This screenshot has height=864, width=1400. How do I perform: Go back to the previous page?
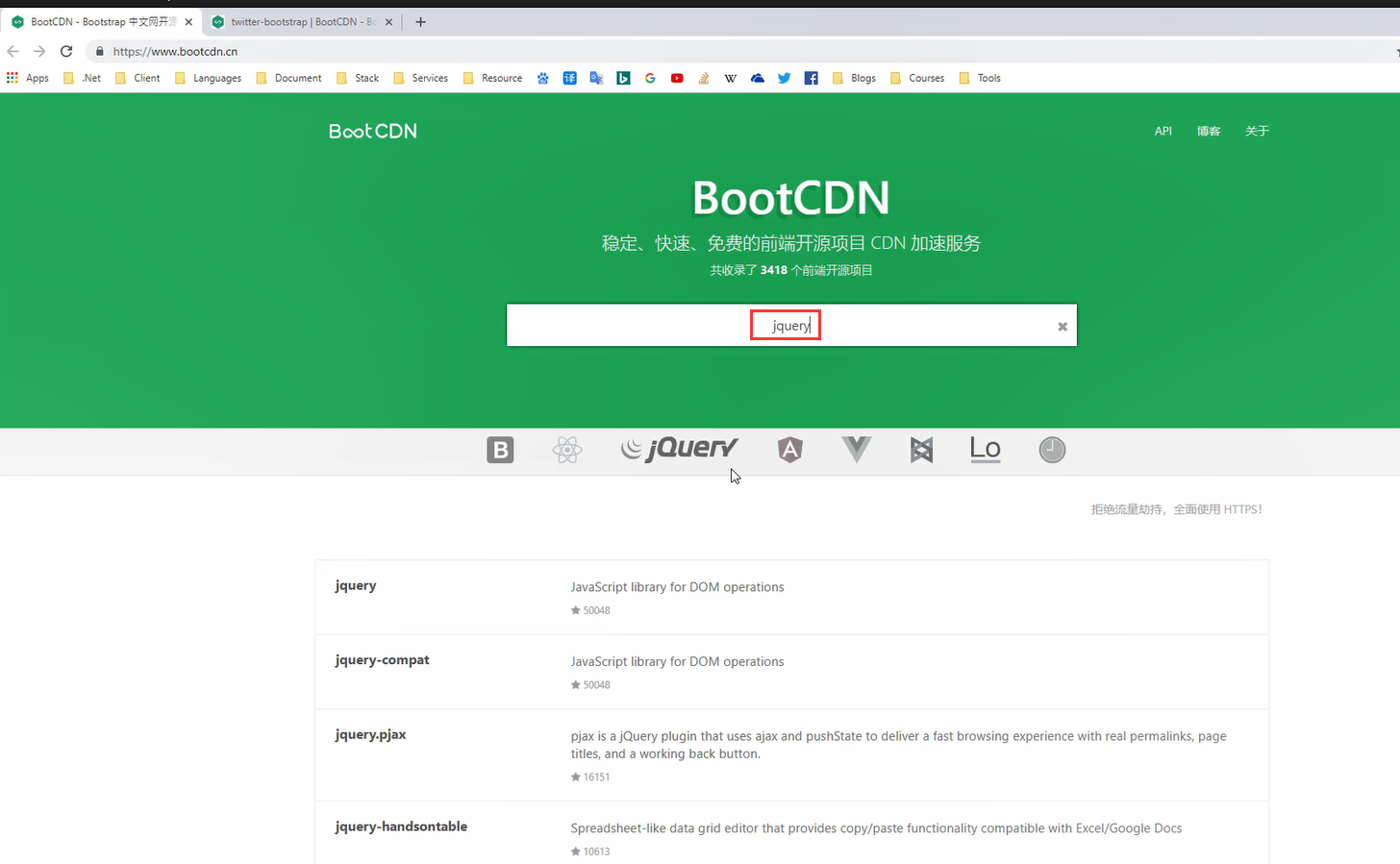pyautogui.click(x=12, y=51)
